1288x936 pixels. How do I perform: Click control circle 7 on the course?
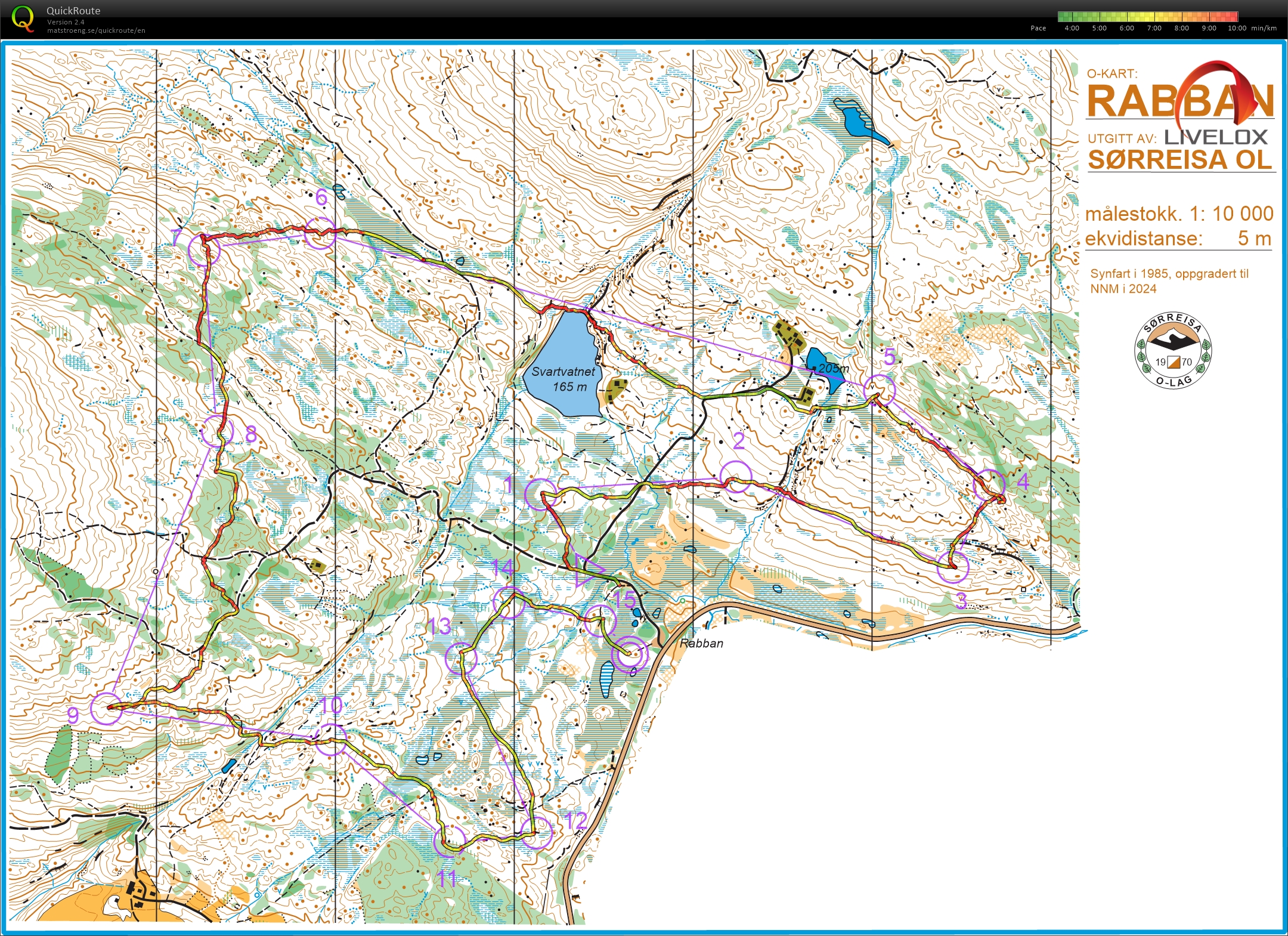click(204, 249)
